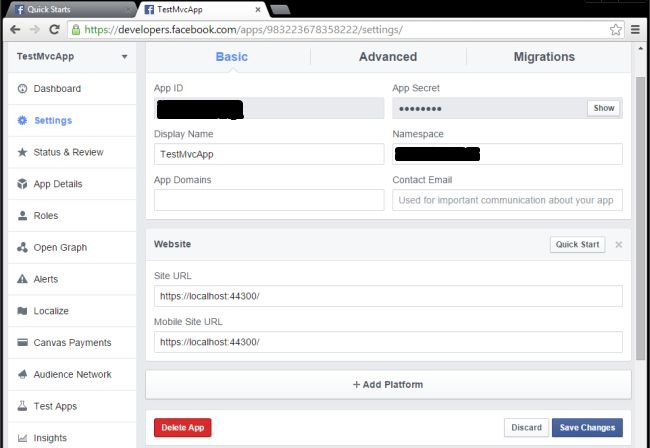Click Add Platform button
The width and height of the screenshot is (650, 448).
[x=388, y=385]
